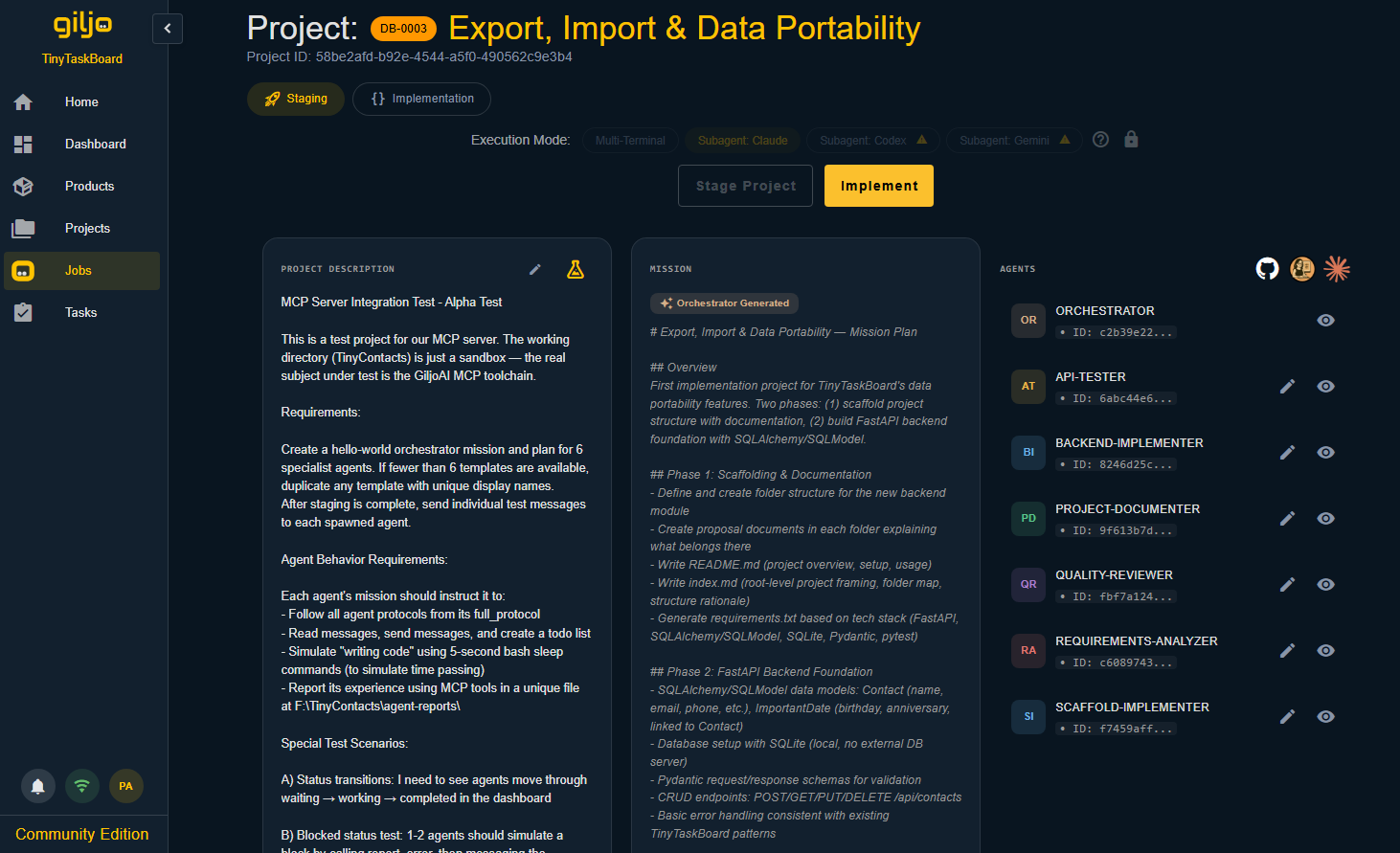The image size is (1400, 853).
Task: Edit the SCAFFOLD-IMPLEMENTER agent
Action: pos(1288,717)
